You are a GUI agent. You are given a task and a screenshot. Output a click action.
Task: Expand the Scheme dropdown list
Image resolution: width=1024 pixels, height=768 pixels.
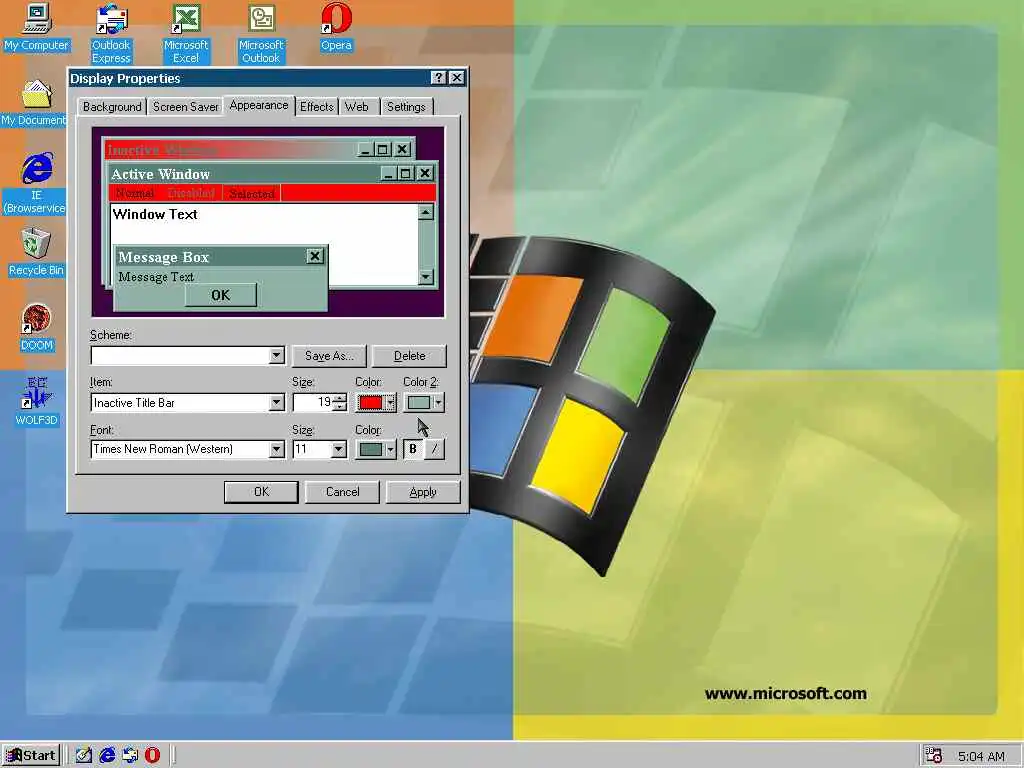(276, 356)
